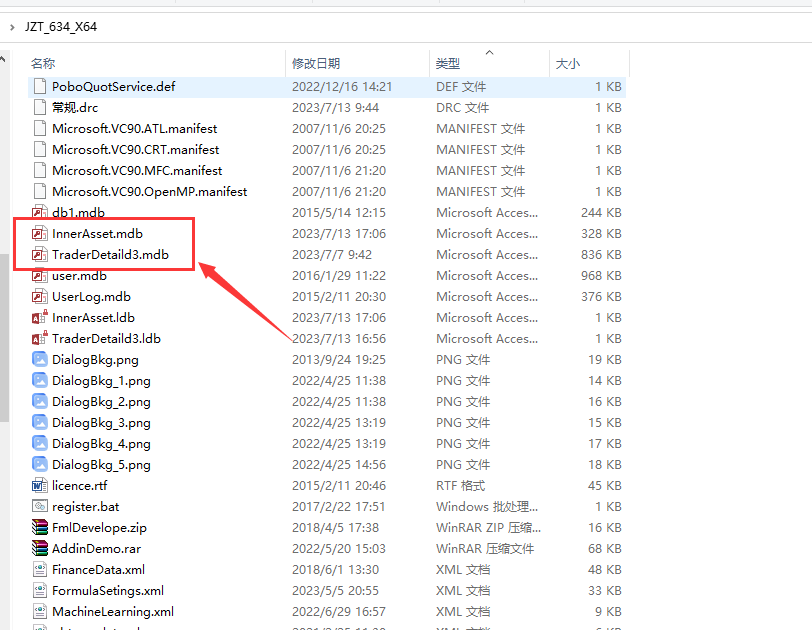This screenshot has width=812, height=630.
Task: Click the JZT_634_X64 breadcrumb folder
Action: tap(61, 27)
